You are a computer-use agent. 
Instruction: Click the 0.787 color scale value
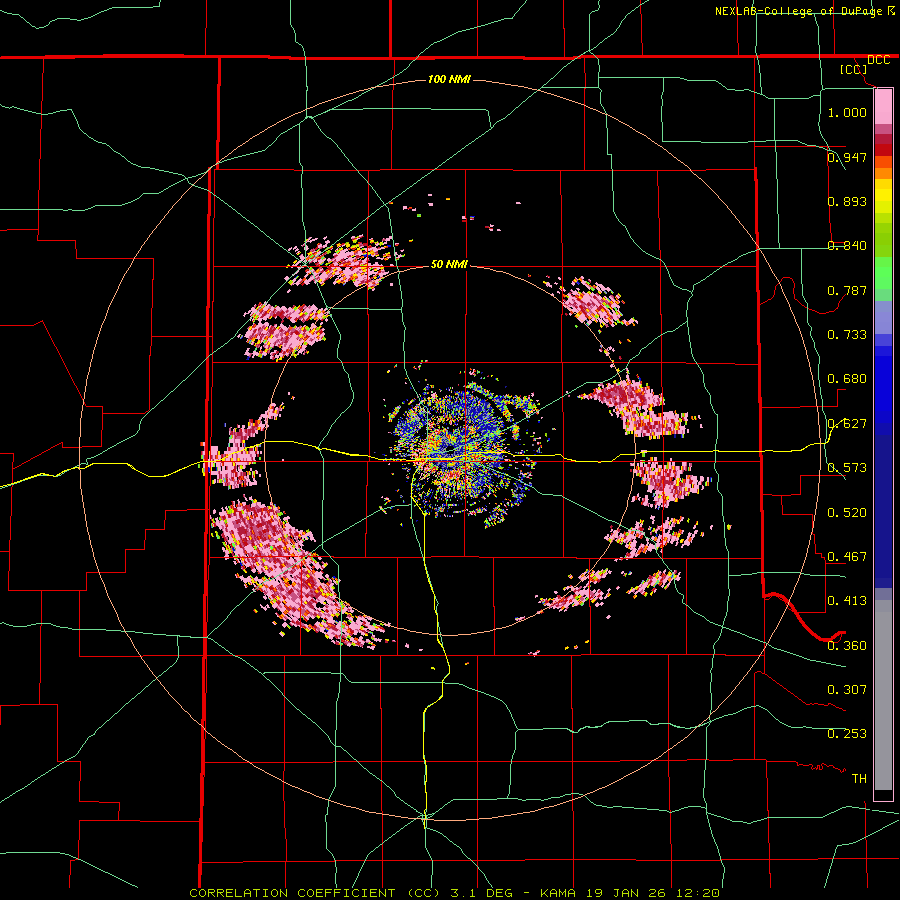pos(847,290)
